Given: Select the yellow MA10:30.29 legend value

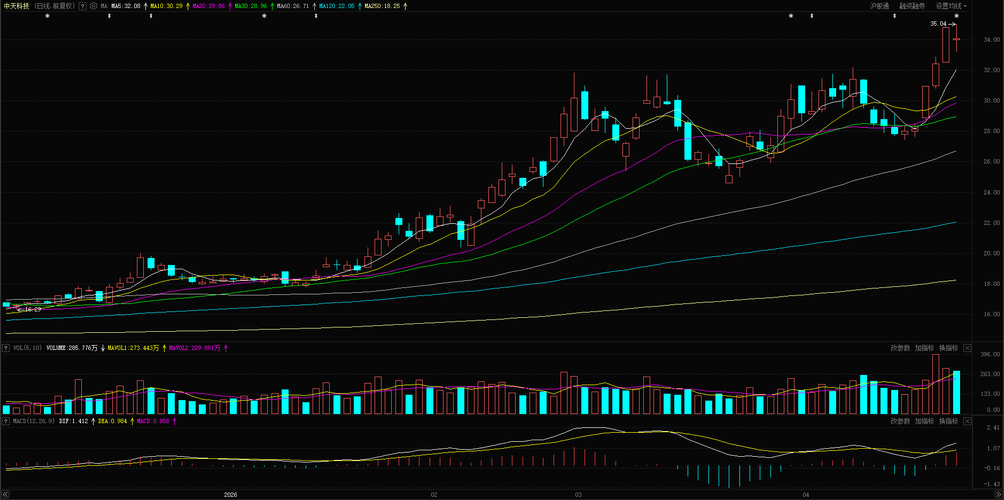Looking at the screenshot, I should (166, 6).
